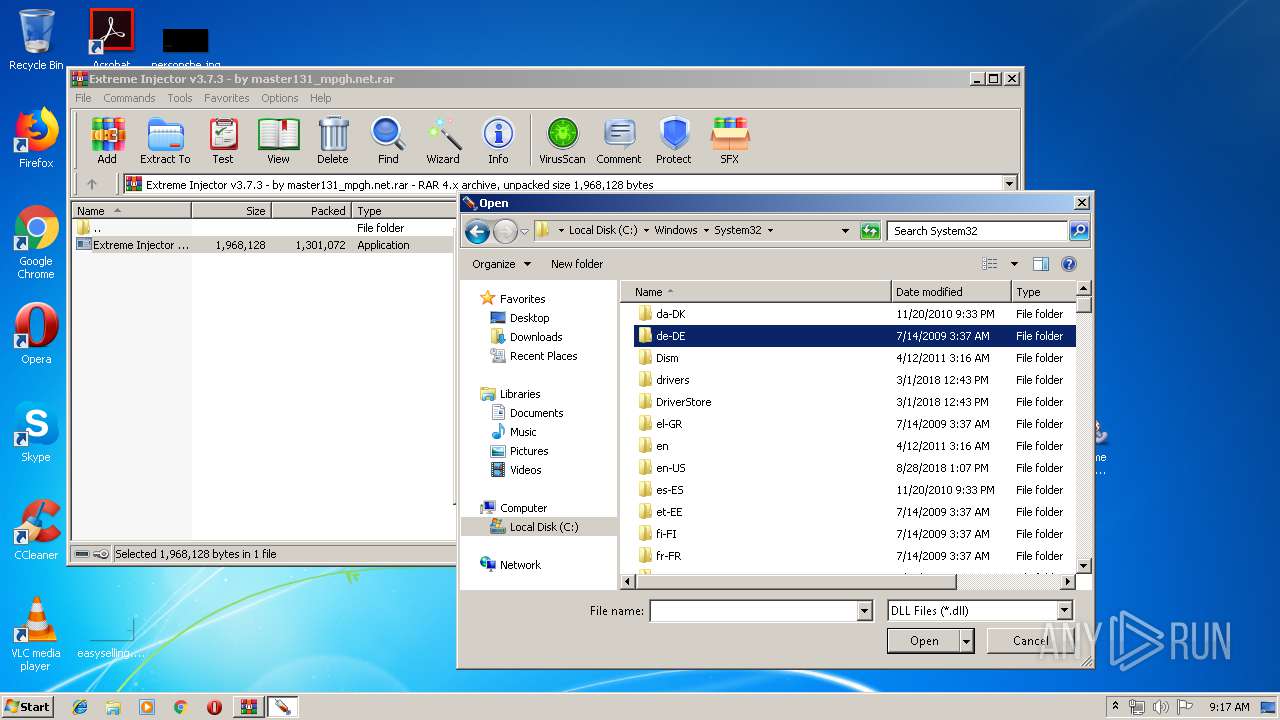Click the search magnifier in Open dialog
This screenshot has height=720, width=1280.
coord(1078,230)
